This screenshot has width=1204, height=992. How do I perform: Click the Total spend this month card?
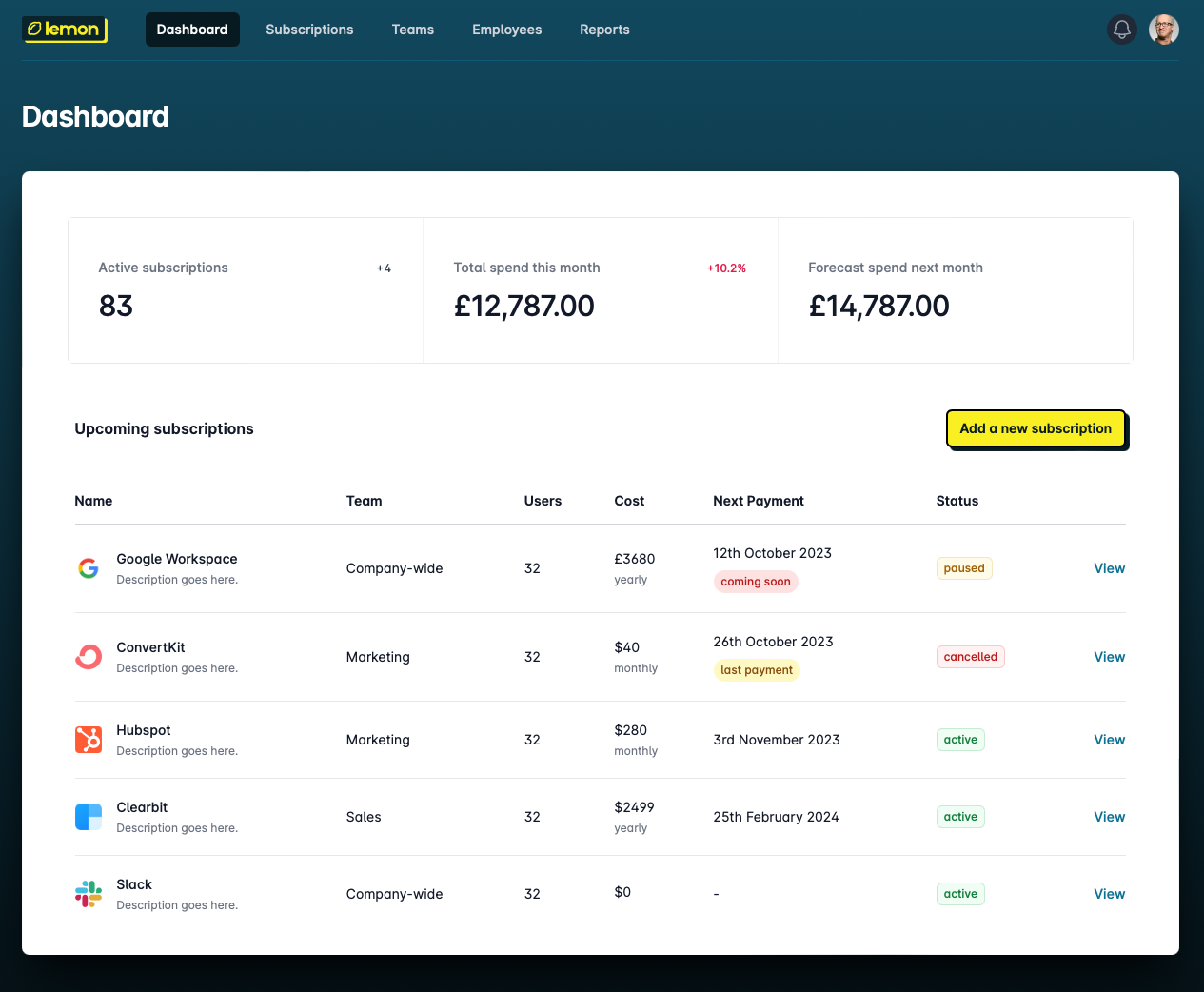point(601,290)
